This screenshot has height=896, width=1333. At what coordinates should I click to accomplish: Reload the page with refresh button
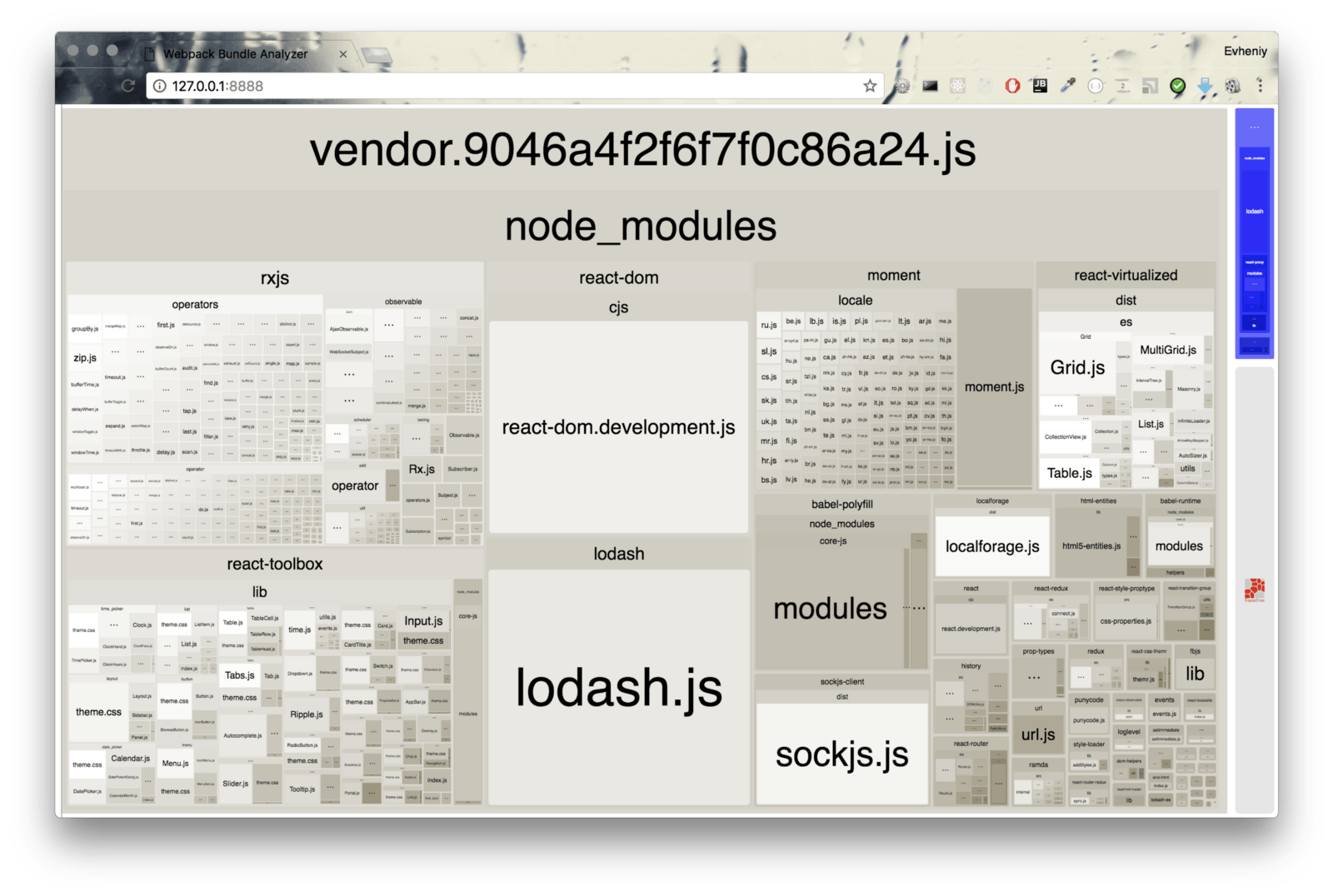127,86
